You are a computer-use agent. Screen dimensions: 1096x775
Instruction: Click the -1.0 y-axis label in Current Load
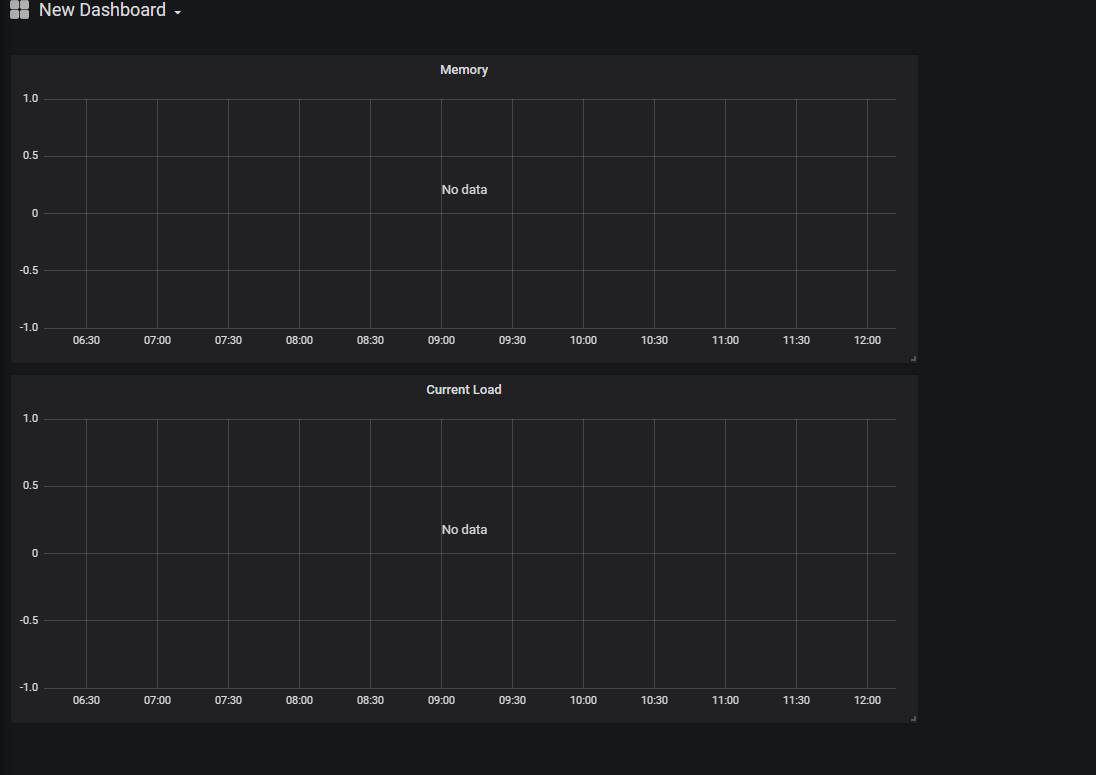click(29, 688)
